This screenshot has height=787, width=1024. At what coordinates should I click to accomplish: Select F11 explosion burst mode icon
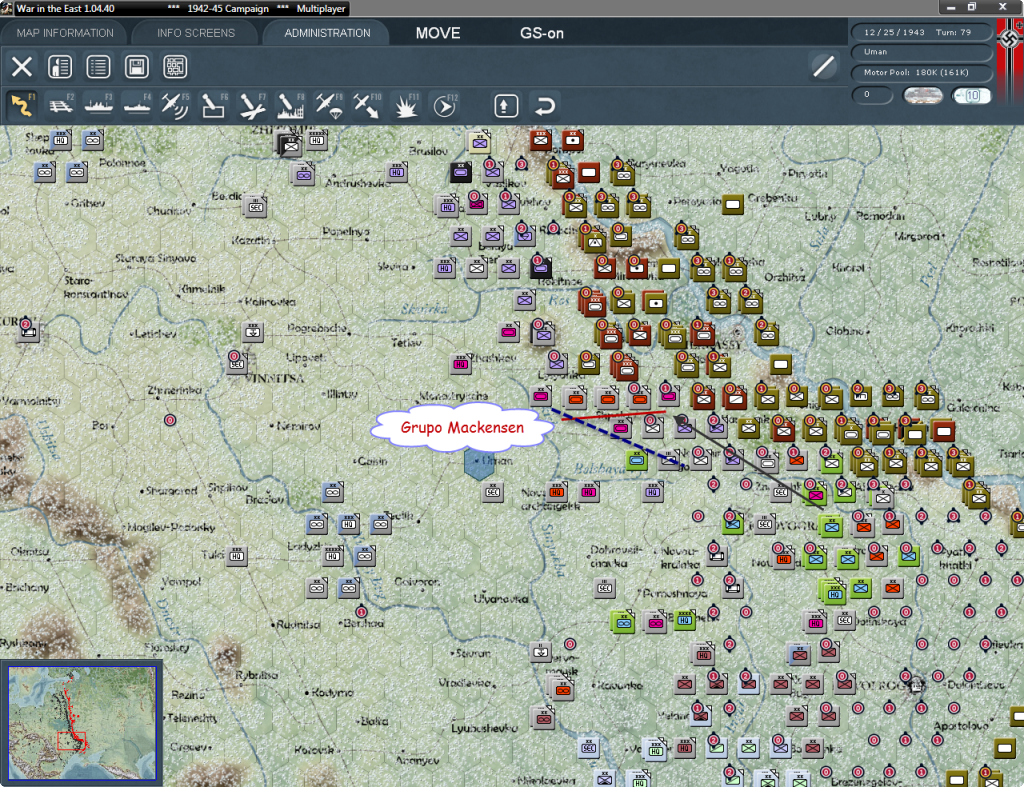click(x=406, y=105)
